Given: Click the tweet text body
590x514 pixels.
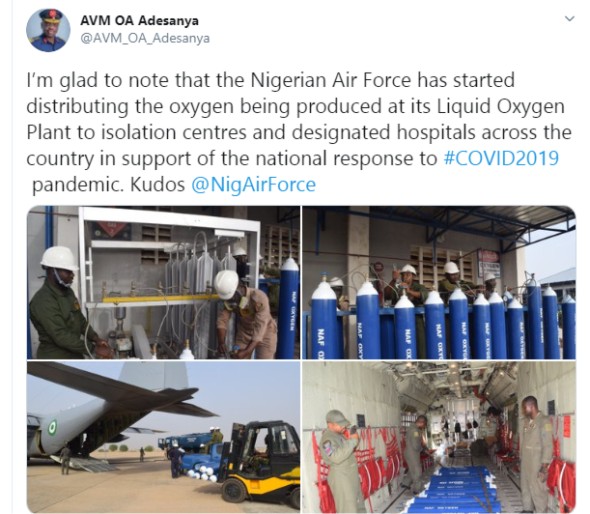Looking at the screenshot, I should [299, 132].
